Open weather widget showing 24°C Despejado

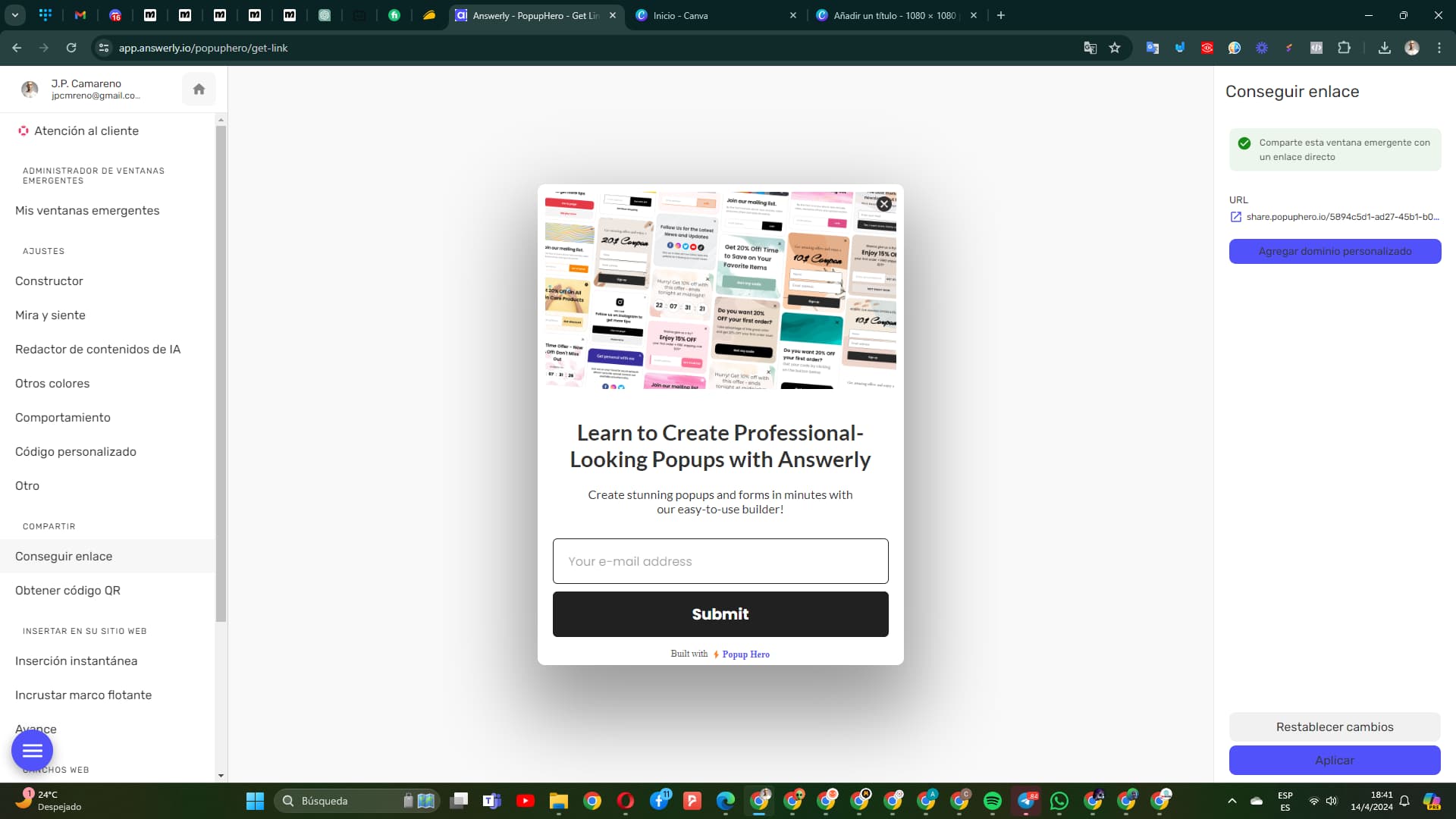coord(49,801)
